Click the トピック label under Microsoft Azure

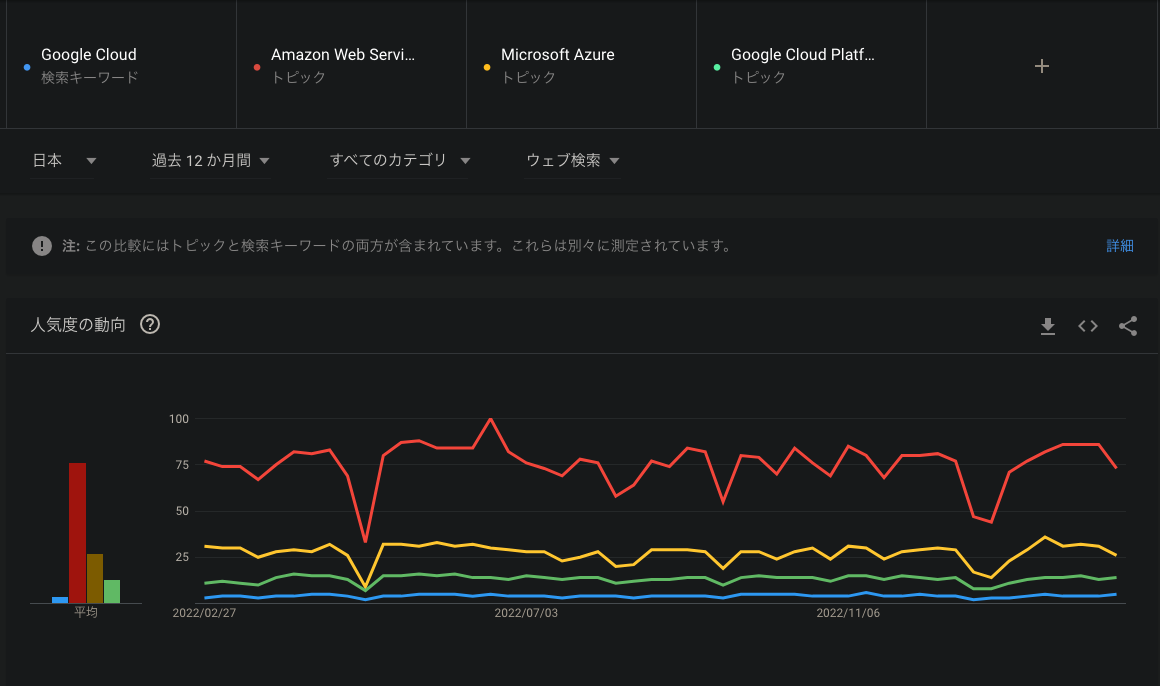click(x=528, y=77)
